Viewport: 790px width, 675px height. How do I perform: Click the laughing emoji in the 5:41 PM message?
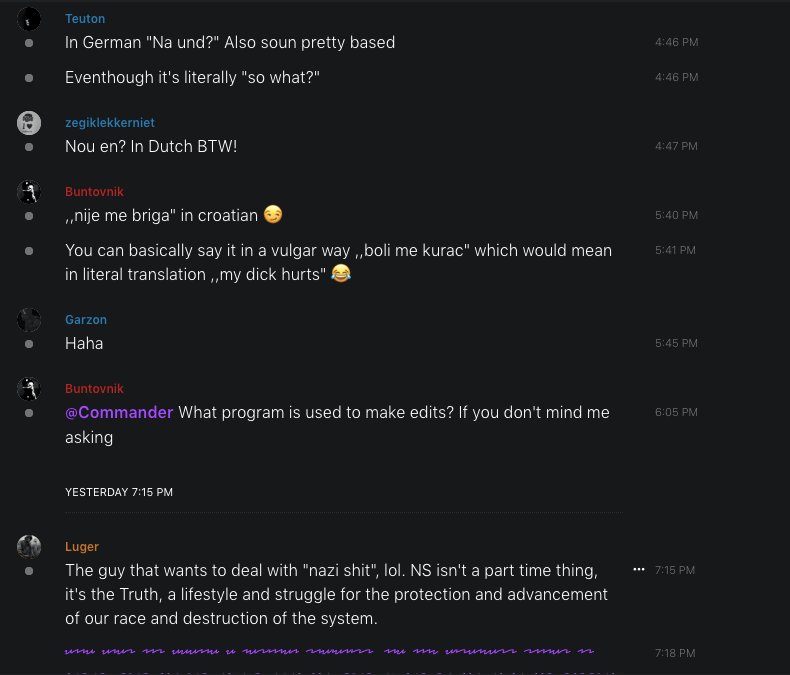click(341, 274)
